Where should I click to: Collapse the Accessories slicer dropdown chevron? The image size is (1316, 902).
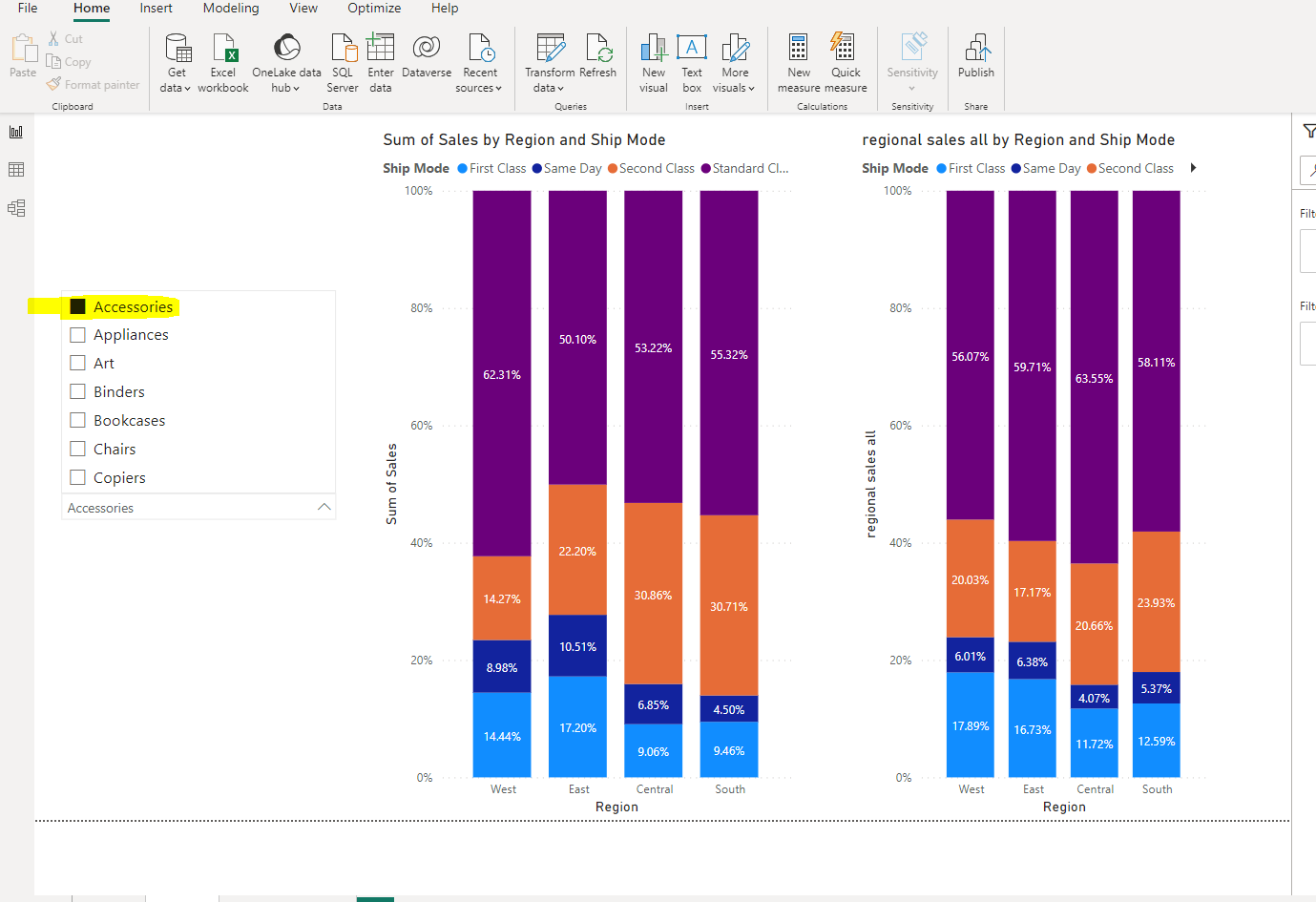click(x=324, y=507)
